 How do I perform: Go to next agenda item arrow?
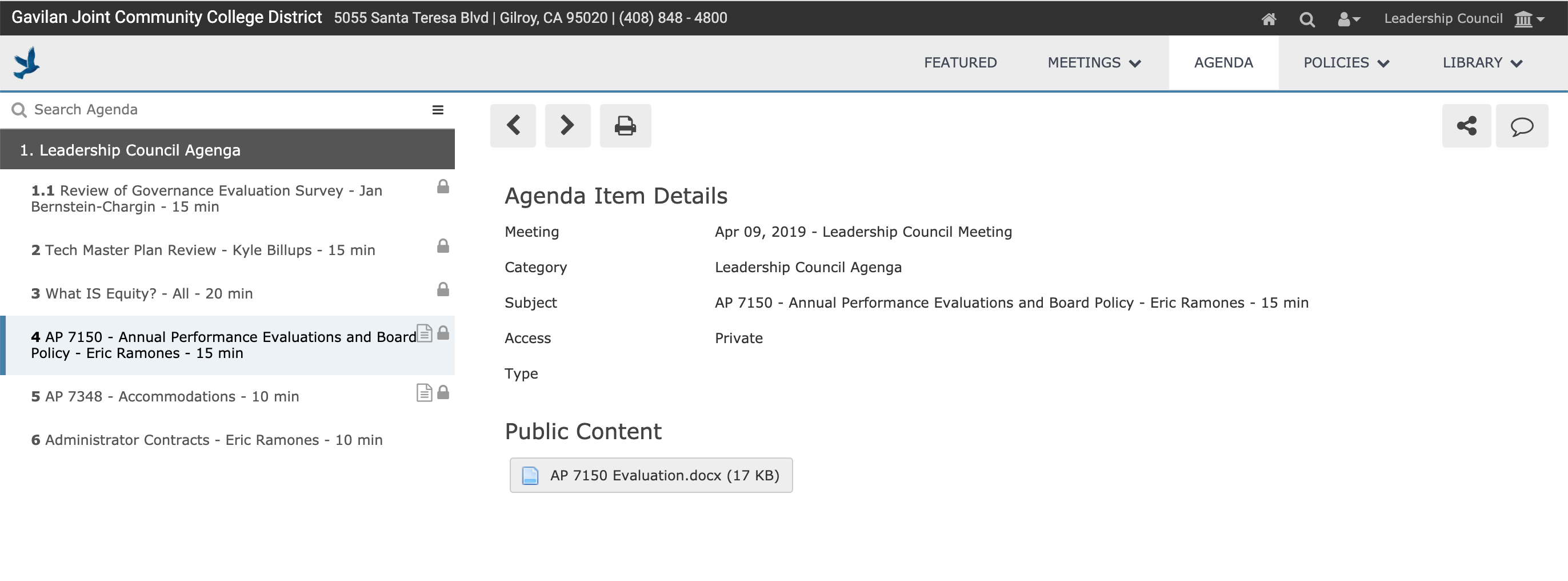click(567, 125)
